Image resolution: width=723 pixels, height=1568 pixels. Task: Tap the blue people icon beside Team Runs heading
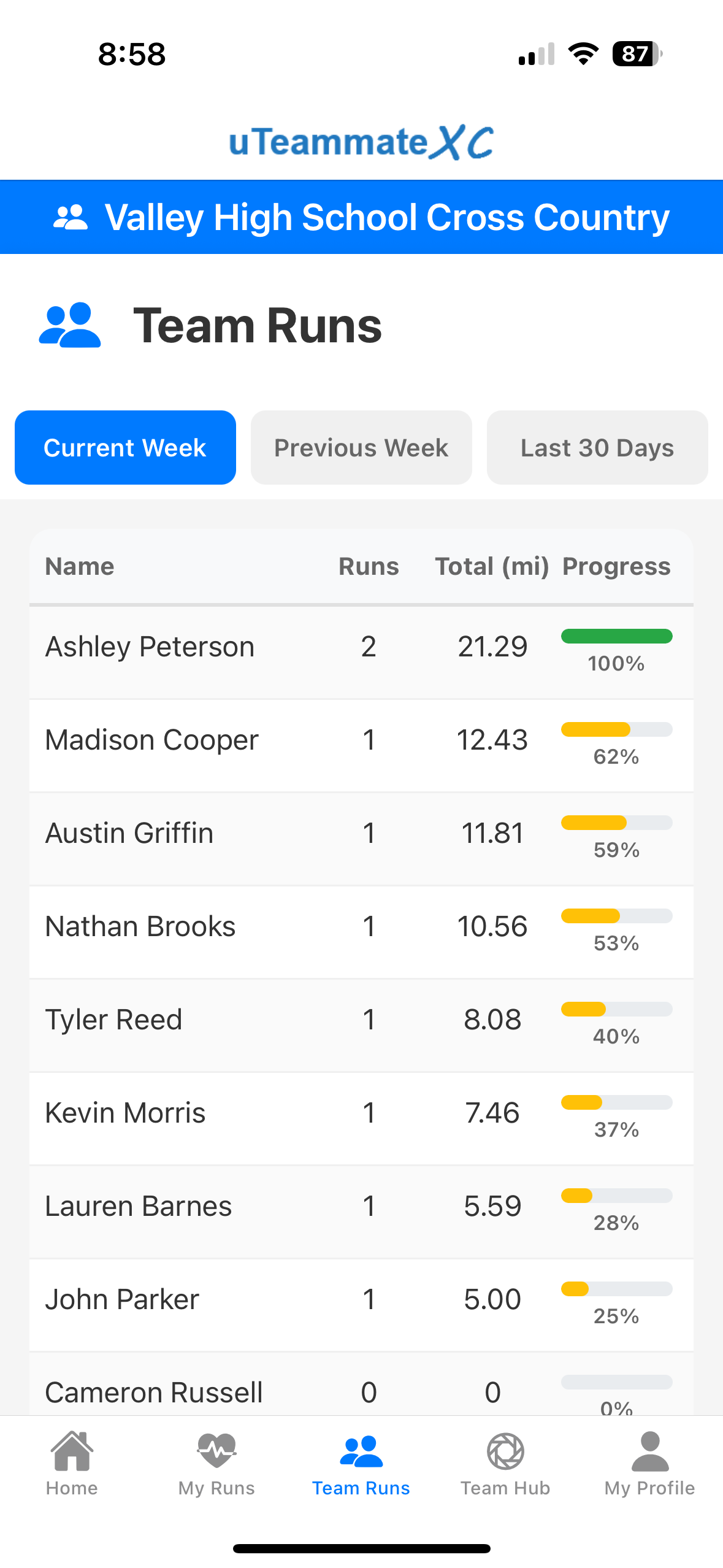click(70, 325)
